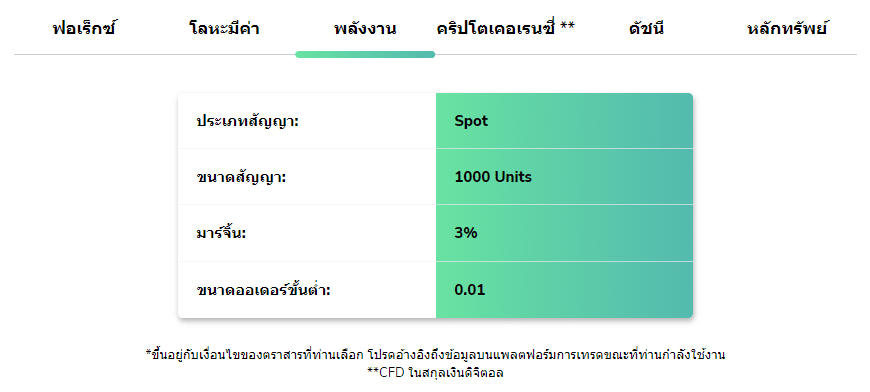Select the 1000 Units value

493,177
